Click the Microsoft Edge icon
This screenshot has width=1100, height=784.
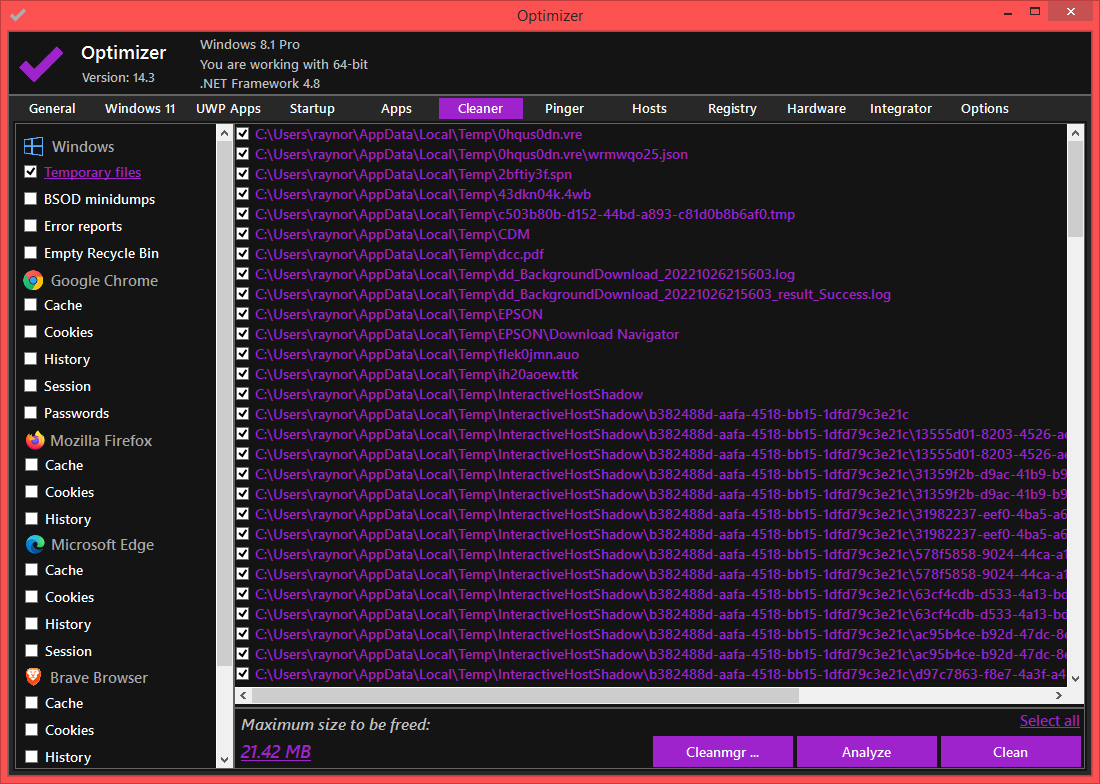[x=34, y=545]
